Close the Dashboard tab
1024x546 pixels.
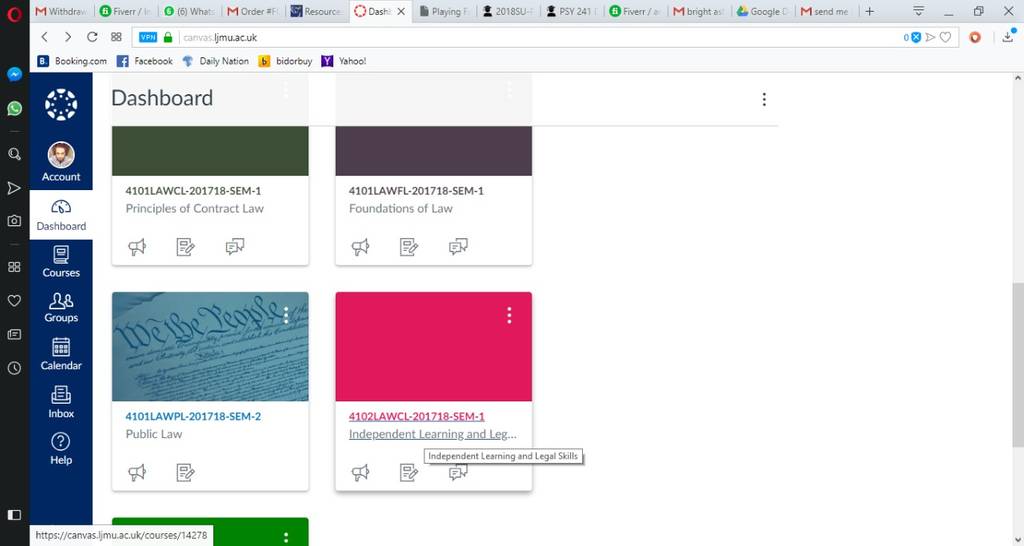pos(401,11)
